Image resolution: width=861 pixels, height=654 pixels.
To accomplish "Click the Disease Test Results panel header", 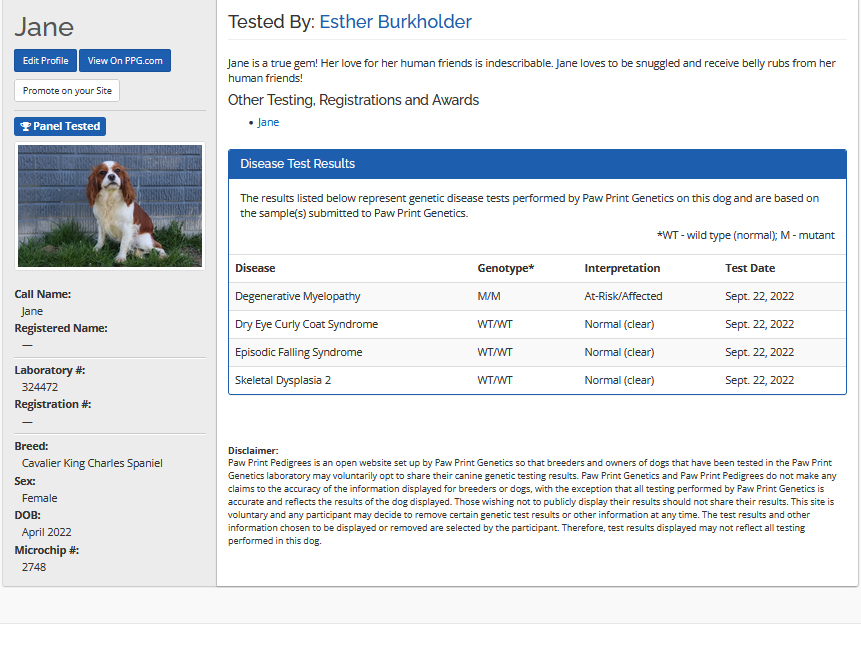I will pos(537,164).
